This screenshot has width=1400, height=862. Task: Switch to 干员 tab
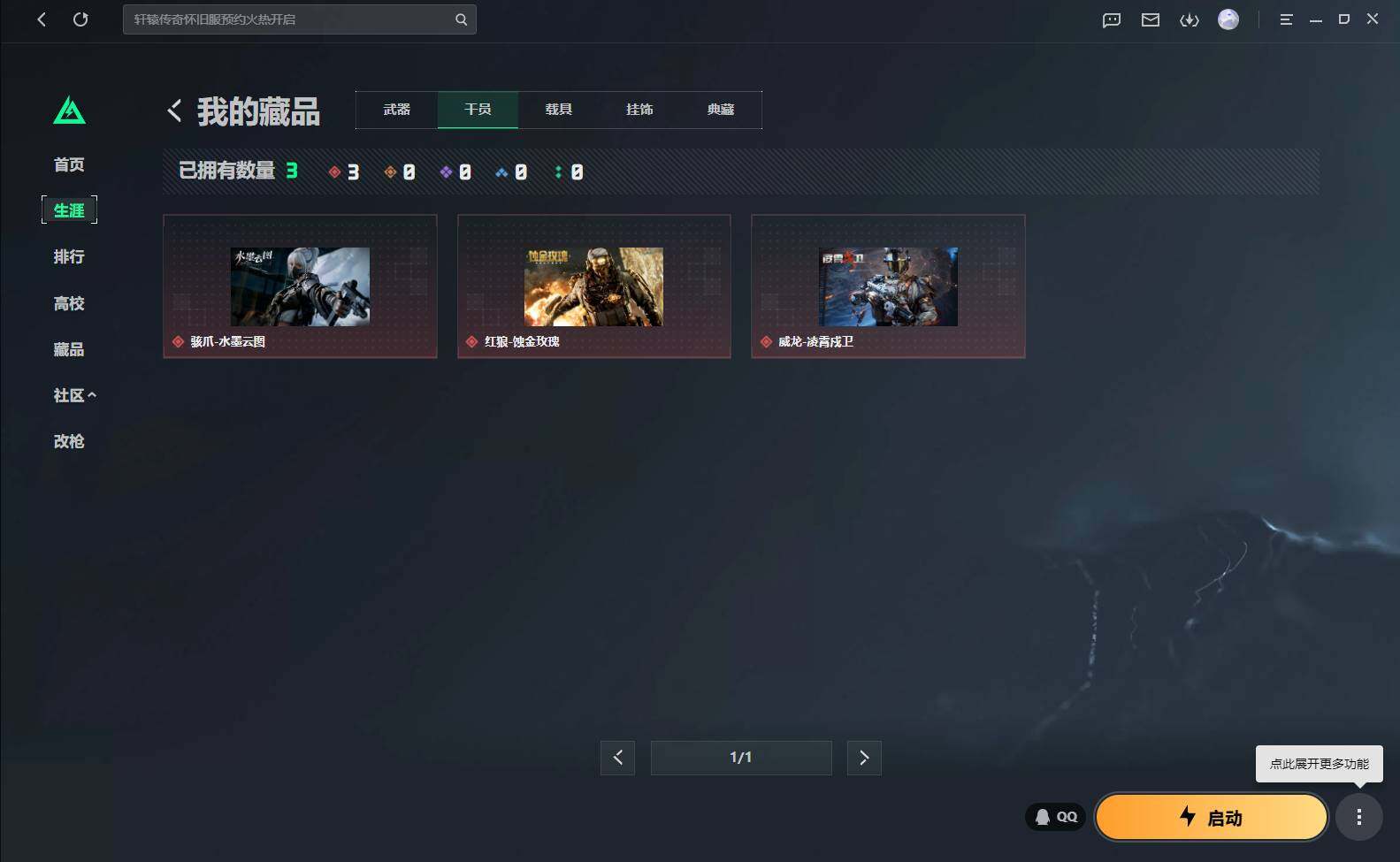pyautogui.click(x=478, y=110)
